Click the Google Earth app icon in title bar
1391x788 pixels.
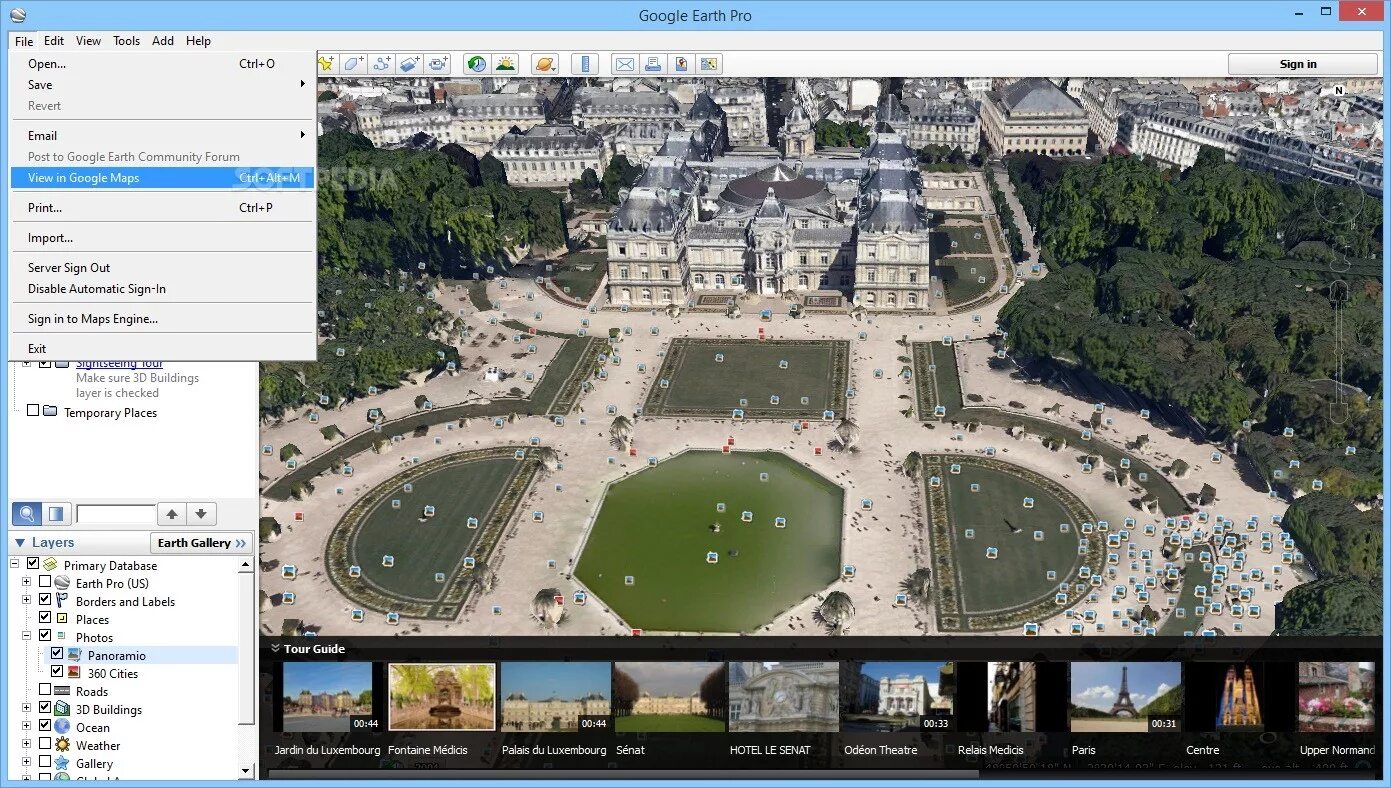[17, 15]
